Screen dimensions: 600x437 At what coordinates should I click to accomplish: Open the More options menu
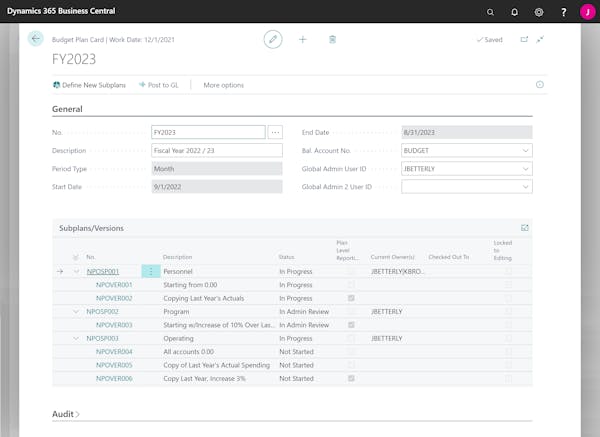(x=223, y=85)
